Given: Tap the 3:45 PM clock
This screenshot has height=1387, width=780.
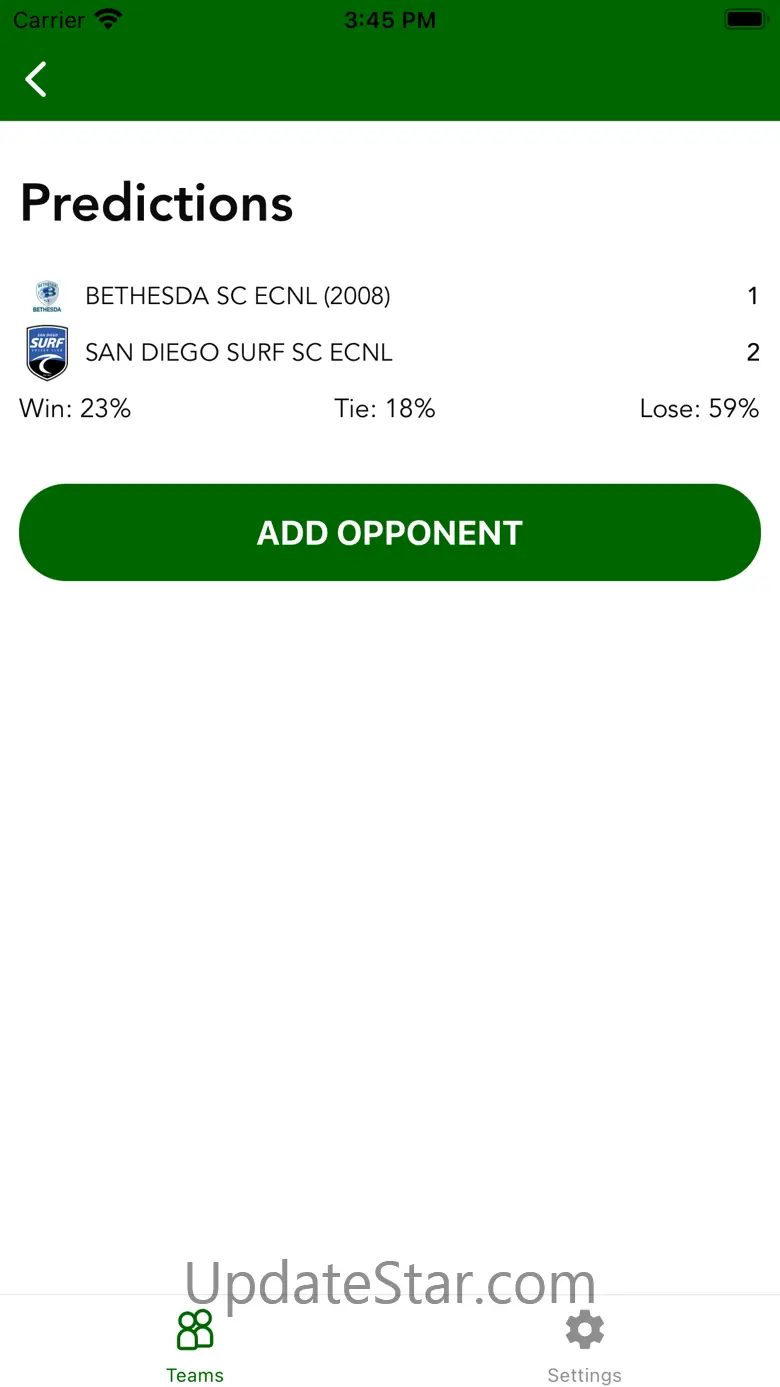Looking at the screenshot, I should pyautogui.click(x=390, y=20).
